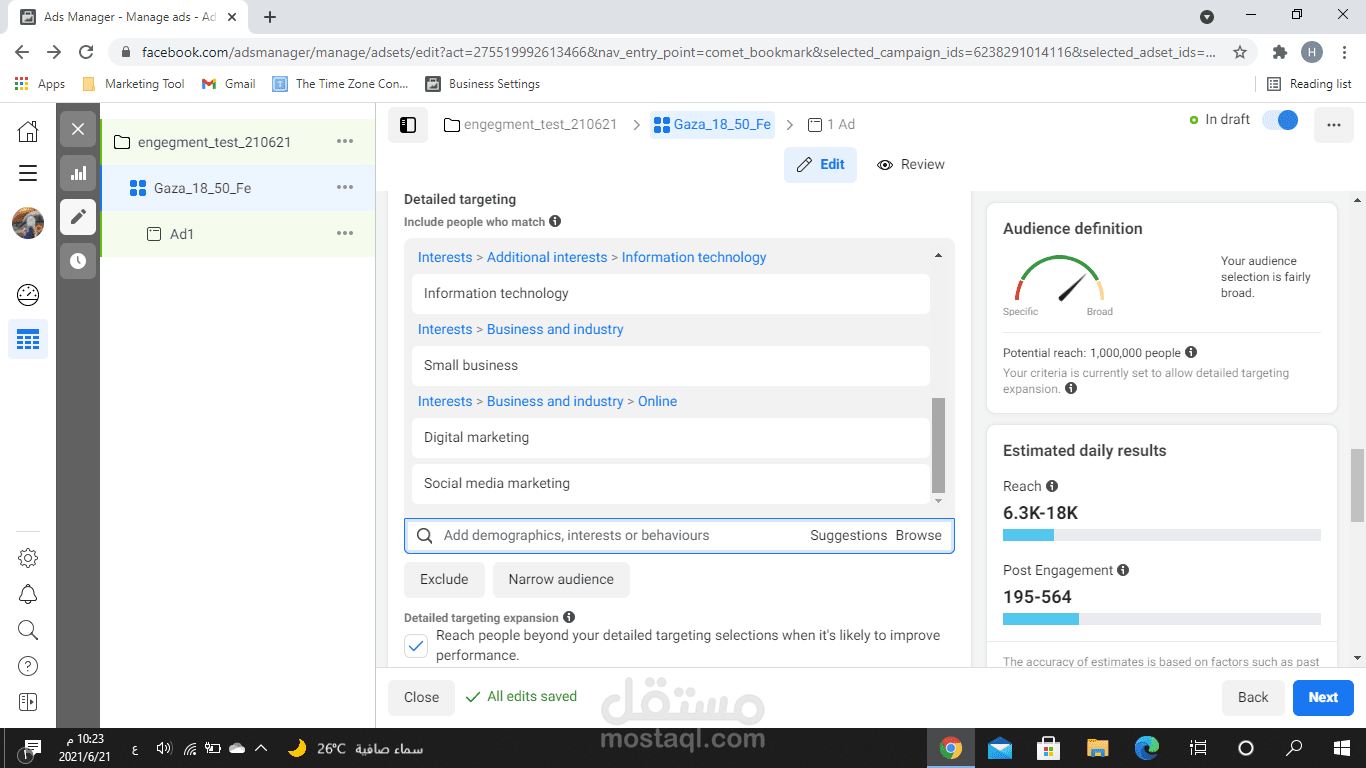Click the interests list scroll-down arrow

tap(938, 501)
